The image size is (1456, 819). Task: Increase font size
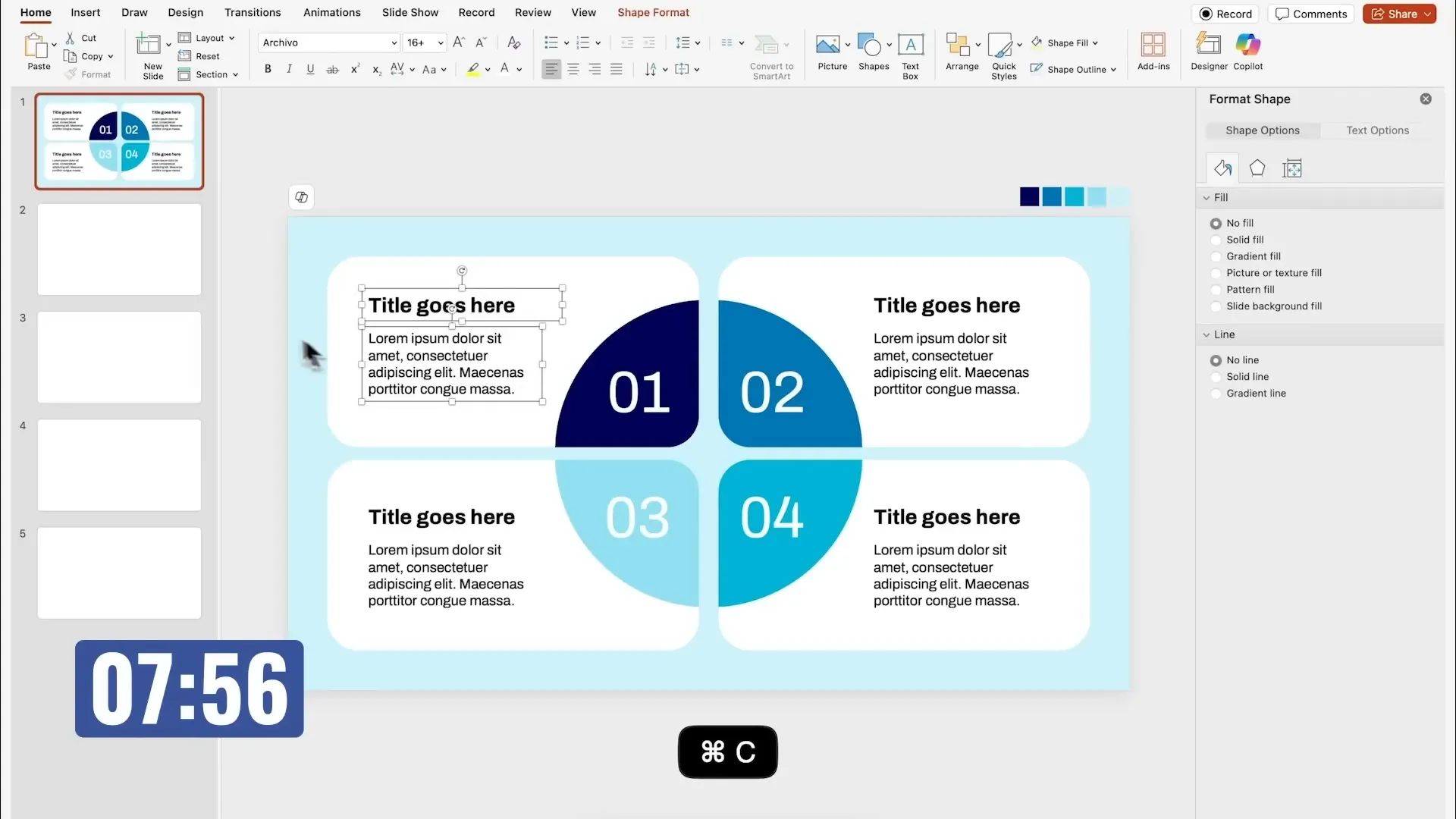tap(459, 42)
